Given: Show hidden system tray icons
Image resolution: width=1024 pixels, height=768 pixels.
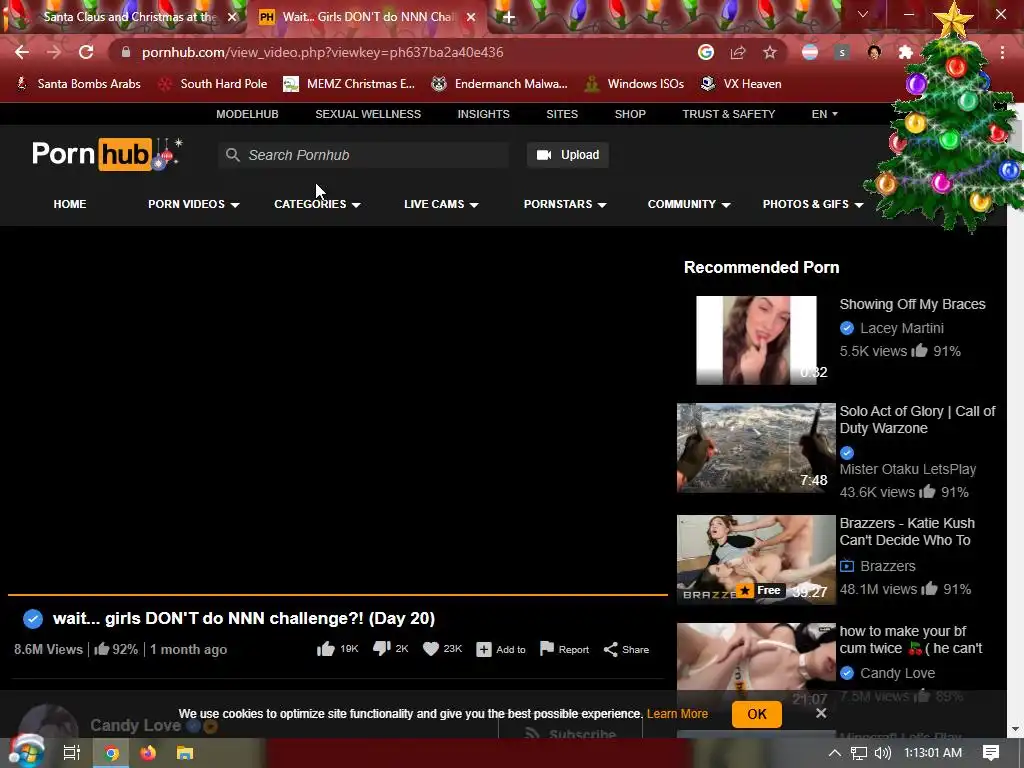Looking at the screenshot, I should tap(835, 753).
